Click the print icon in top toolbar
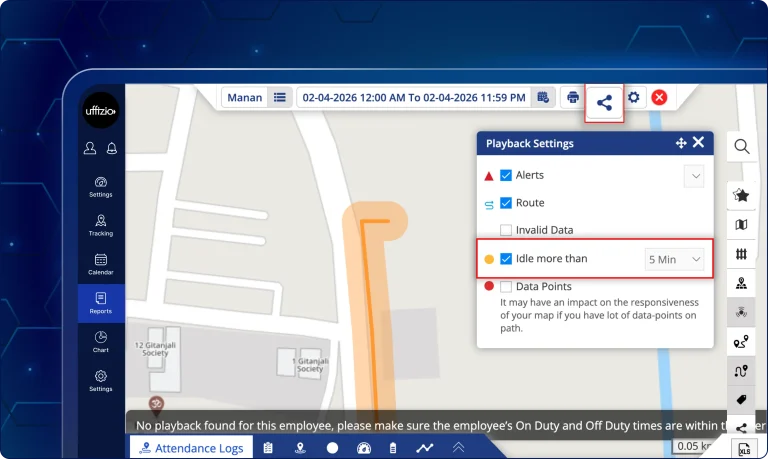The height and width of the screenshot is (459, 768). [x=573, y=97]
